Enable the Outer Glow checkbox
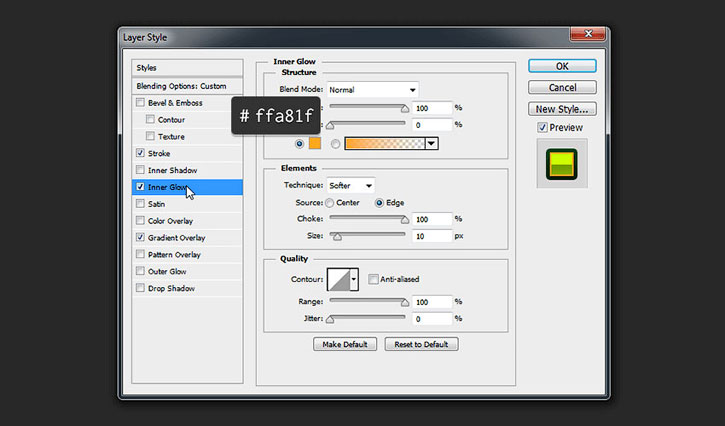Image resolution: width=725 pixels, height=426 pixels. (140, 271)
